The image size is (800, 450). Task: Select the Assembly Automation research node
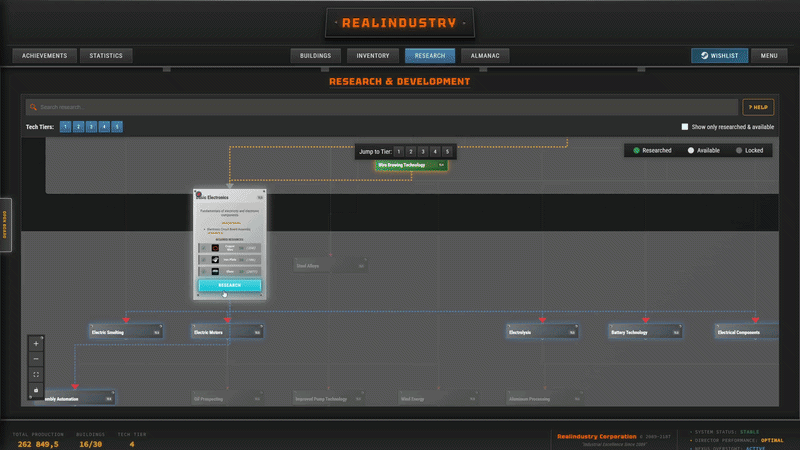coord(74,399)
